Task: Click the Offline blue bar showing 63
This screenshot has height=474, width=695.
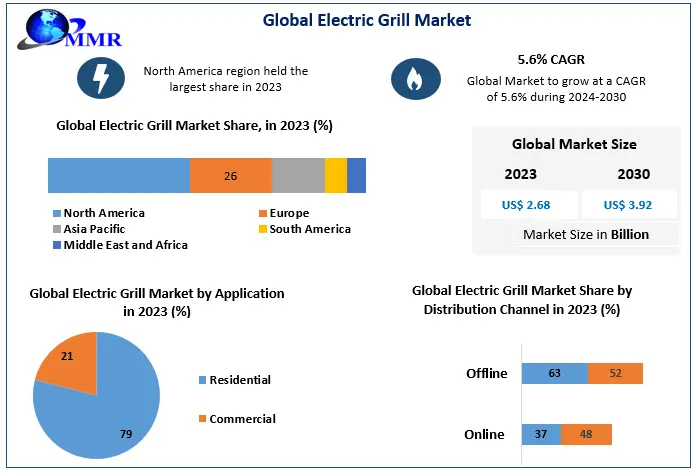Action: 555,374
